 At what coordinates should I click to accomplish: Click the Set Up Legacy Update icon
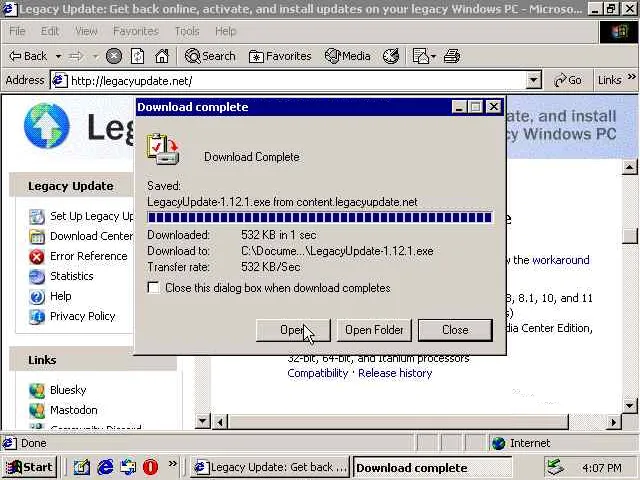point(37,216)
